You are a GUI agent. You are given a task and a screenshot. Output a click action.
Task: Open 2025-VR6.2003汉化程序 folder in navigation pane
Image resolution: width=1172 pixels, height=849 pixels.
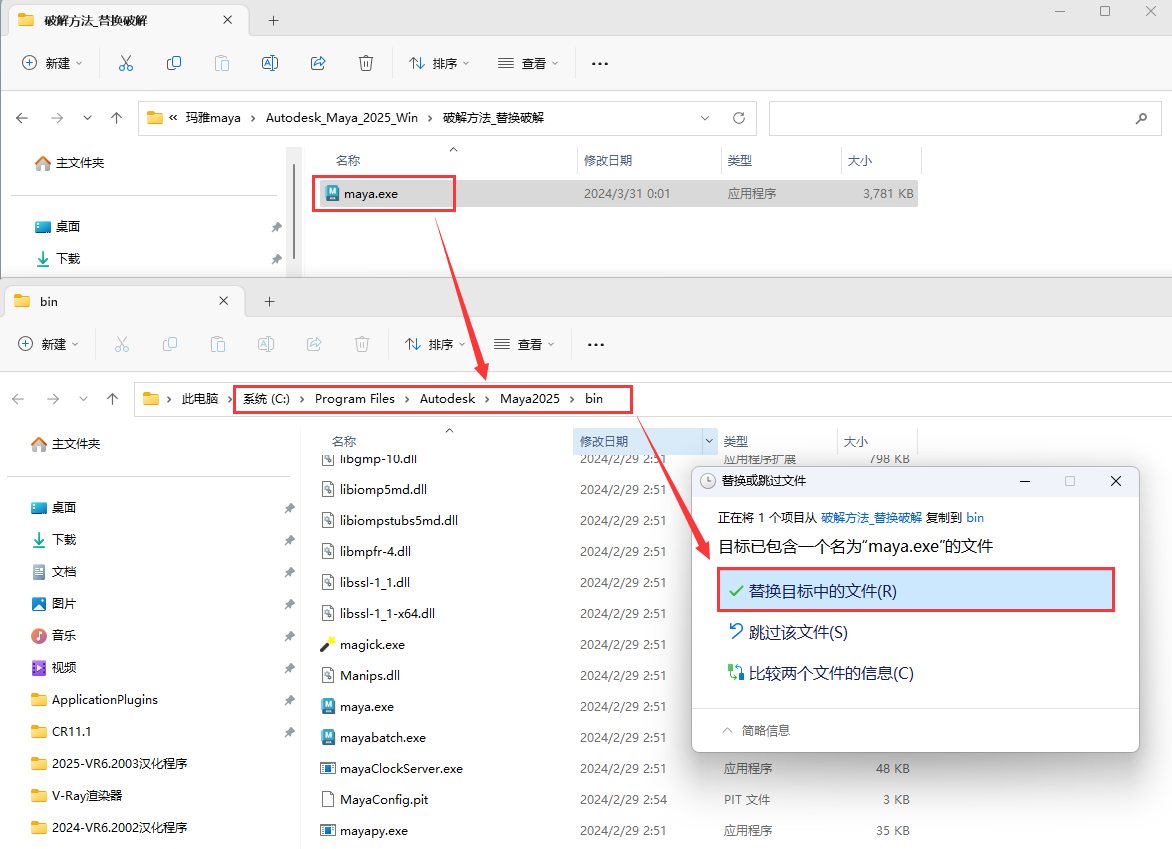click(110, 764)
